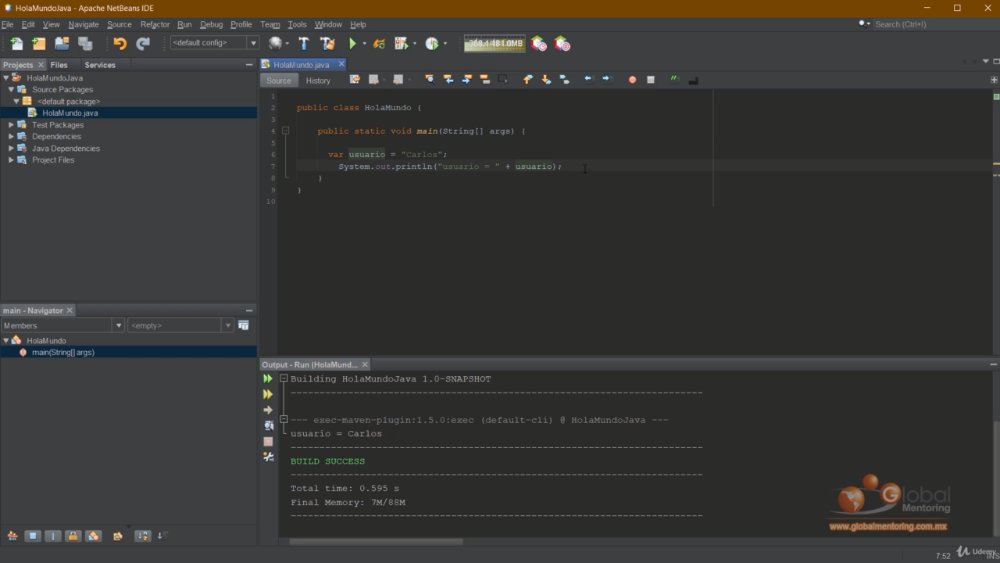
Task: Open the Tools menu
Action: point(297,24)
